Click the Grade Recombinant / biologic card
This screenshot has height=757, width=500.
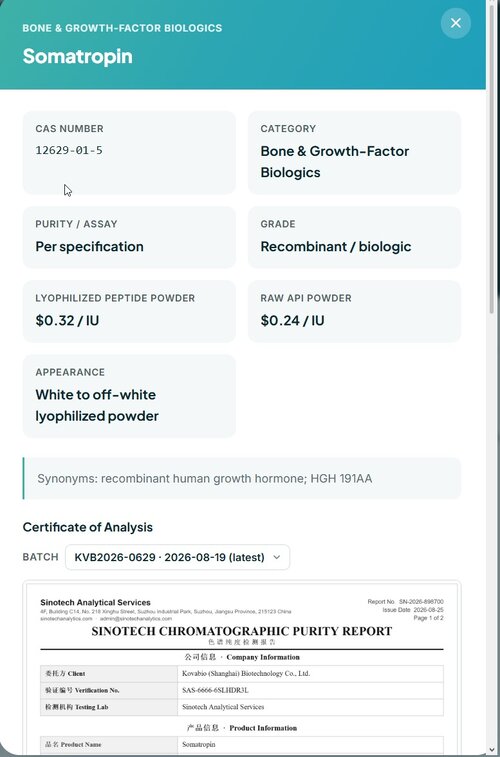tap(354, 237)
